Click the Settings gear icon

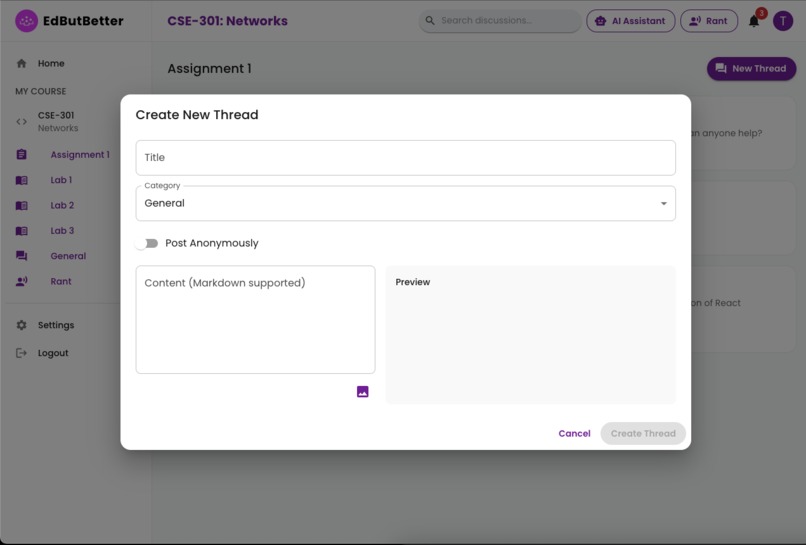[22, 325]
